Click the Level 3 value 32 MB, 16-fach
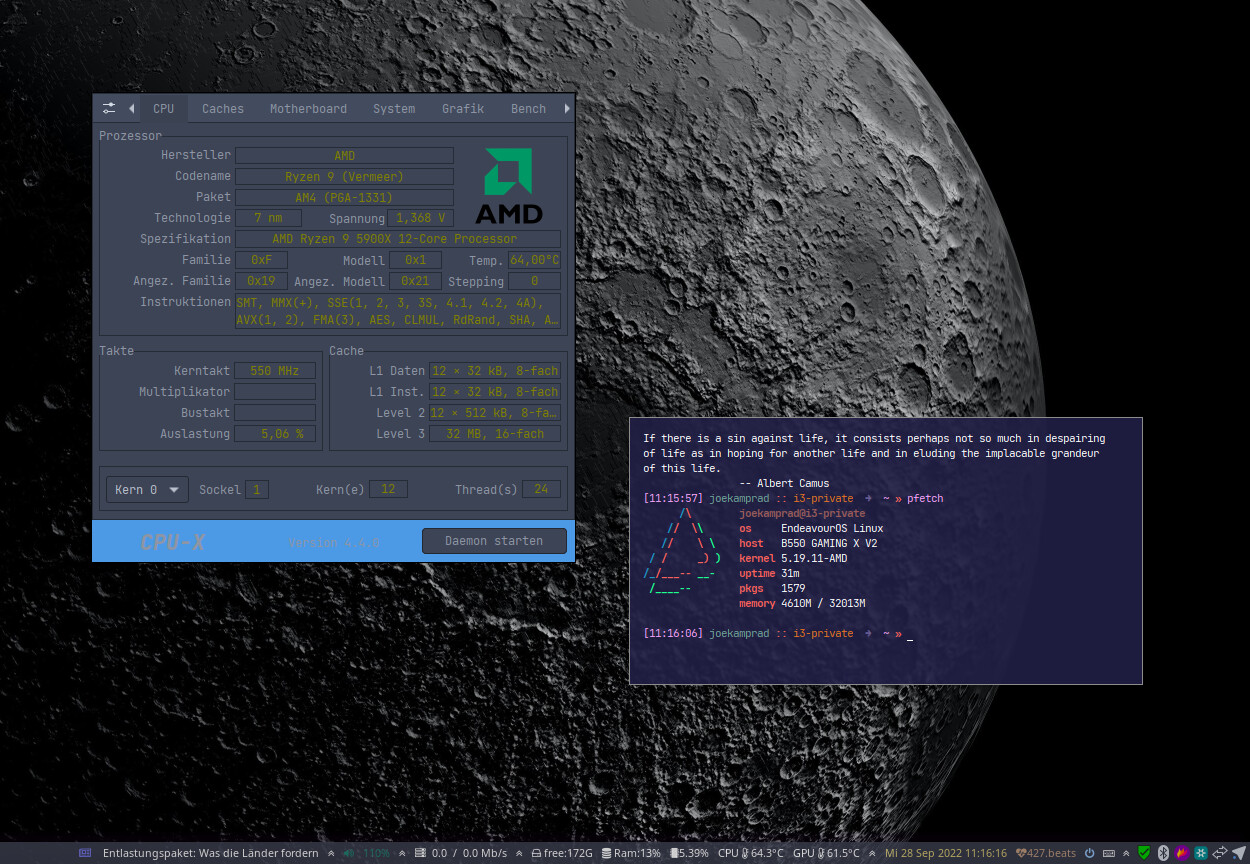Screen dimensions: 1250x864 pos(495,434)
